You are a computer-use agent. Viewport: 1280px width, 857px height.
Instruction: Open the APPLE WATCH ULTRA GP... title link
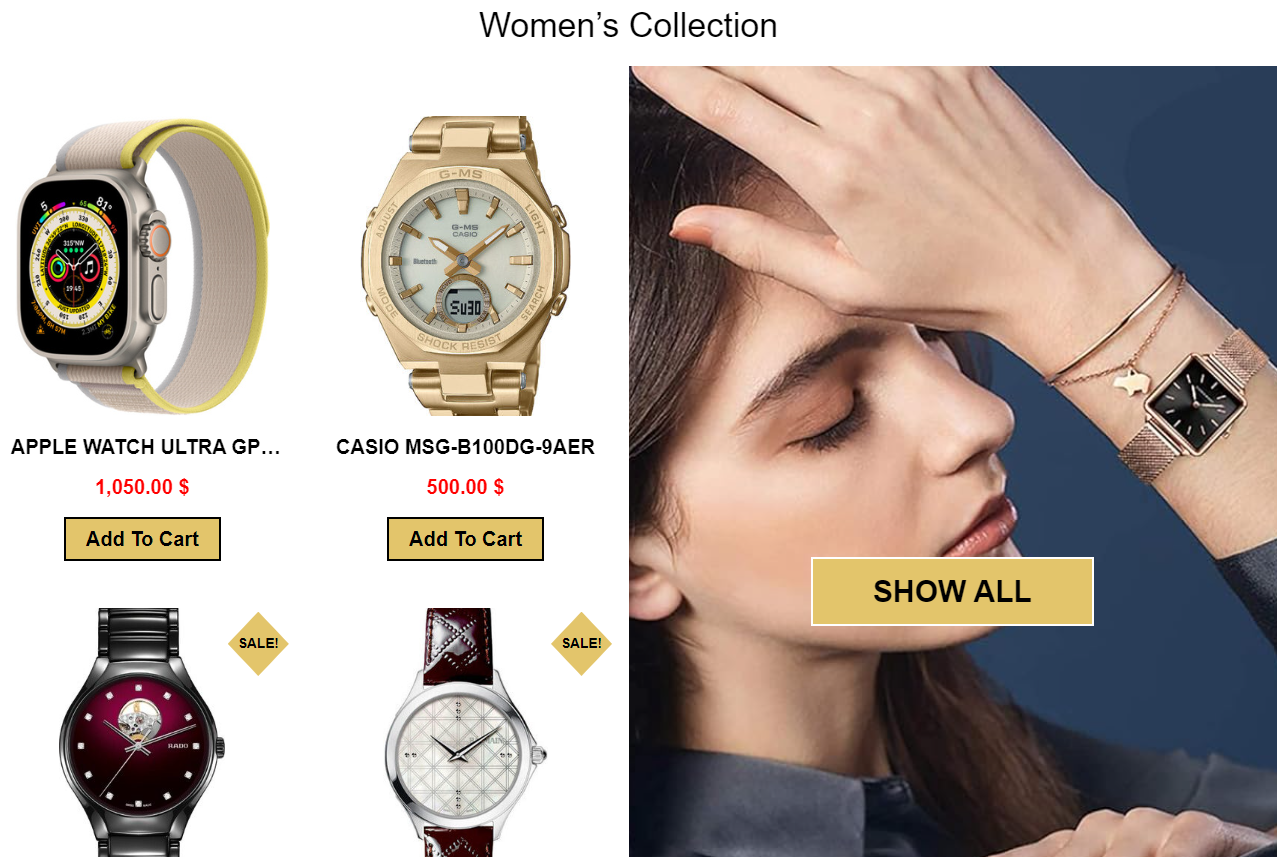point(146,447)
